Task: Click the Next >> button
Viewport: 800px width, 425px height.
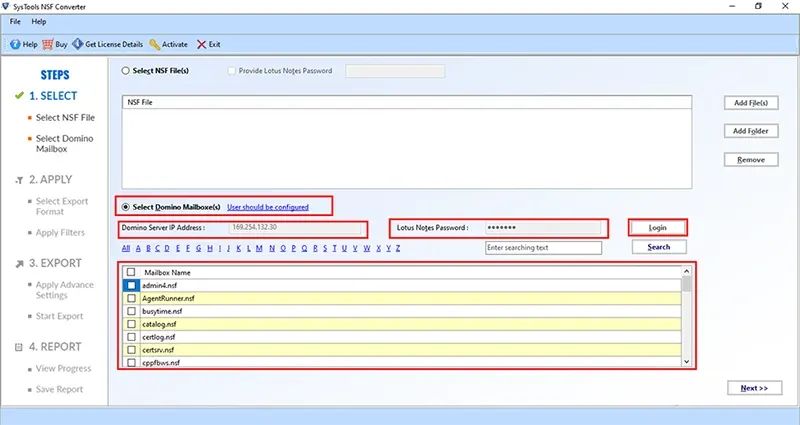Action: [755, 388]
